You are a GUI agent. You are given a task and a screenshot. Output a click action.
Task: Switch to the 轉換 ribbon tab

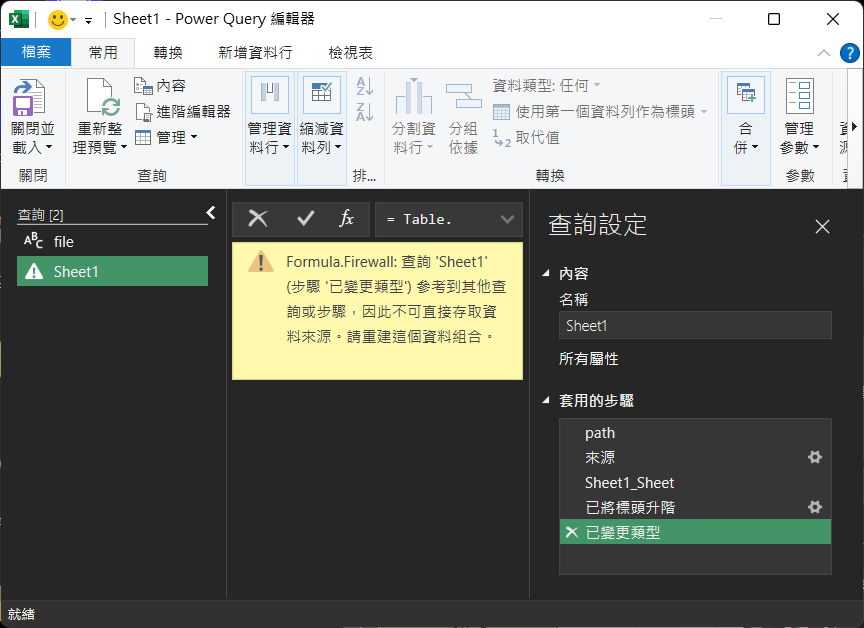[x=168, y=52]
